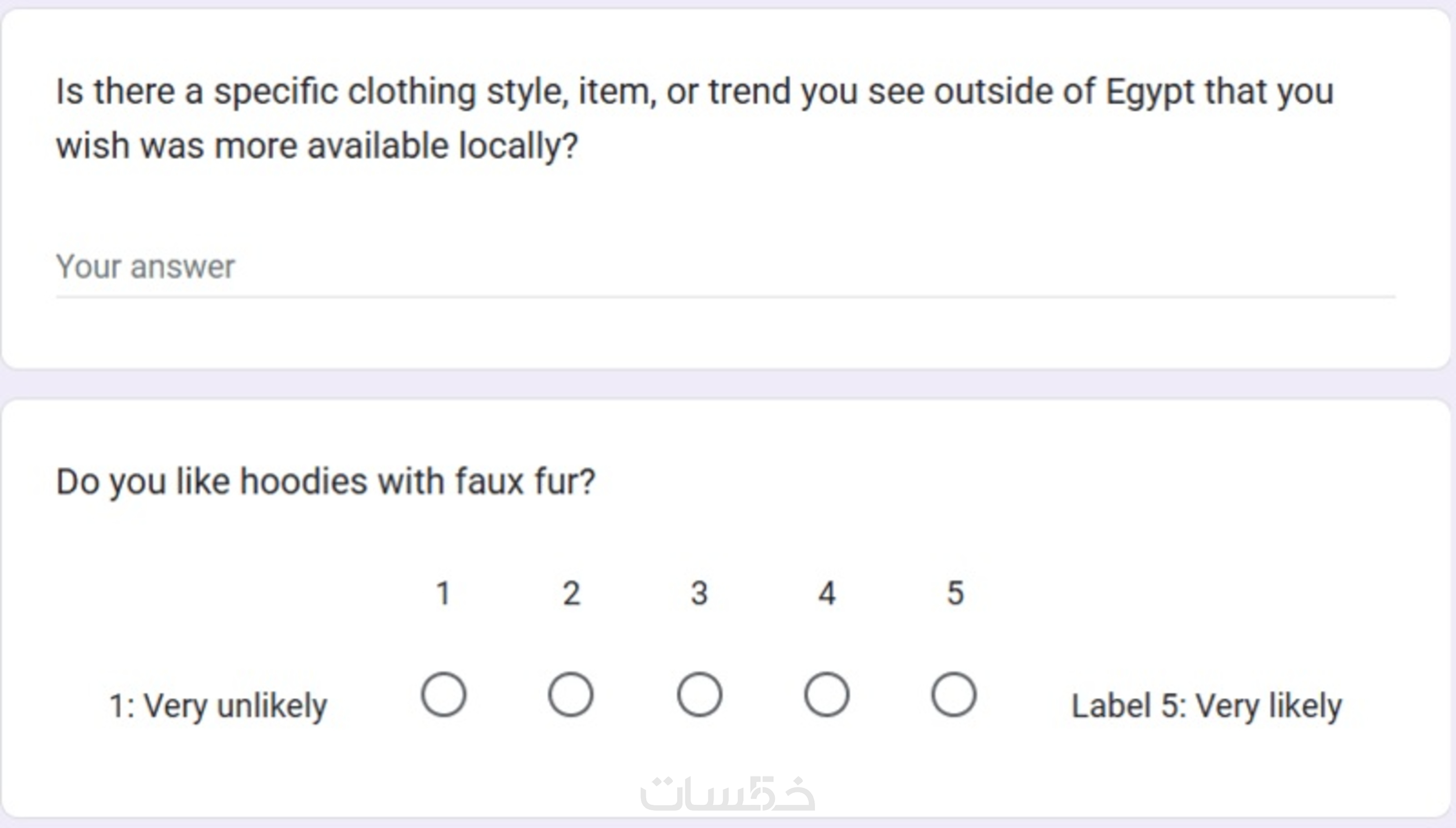This screenshot has width=1456, height=828.
Task: Click the number 2 scale heading
Action: 571,593
